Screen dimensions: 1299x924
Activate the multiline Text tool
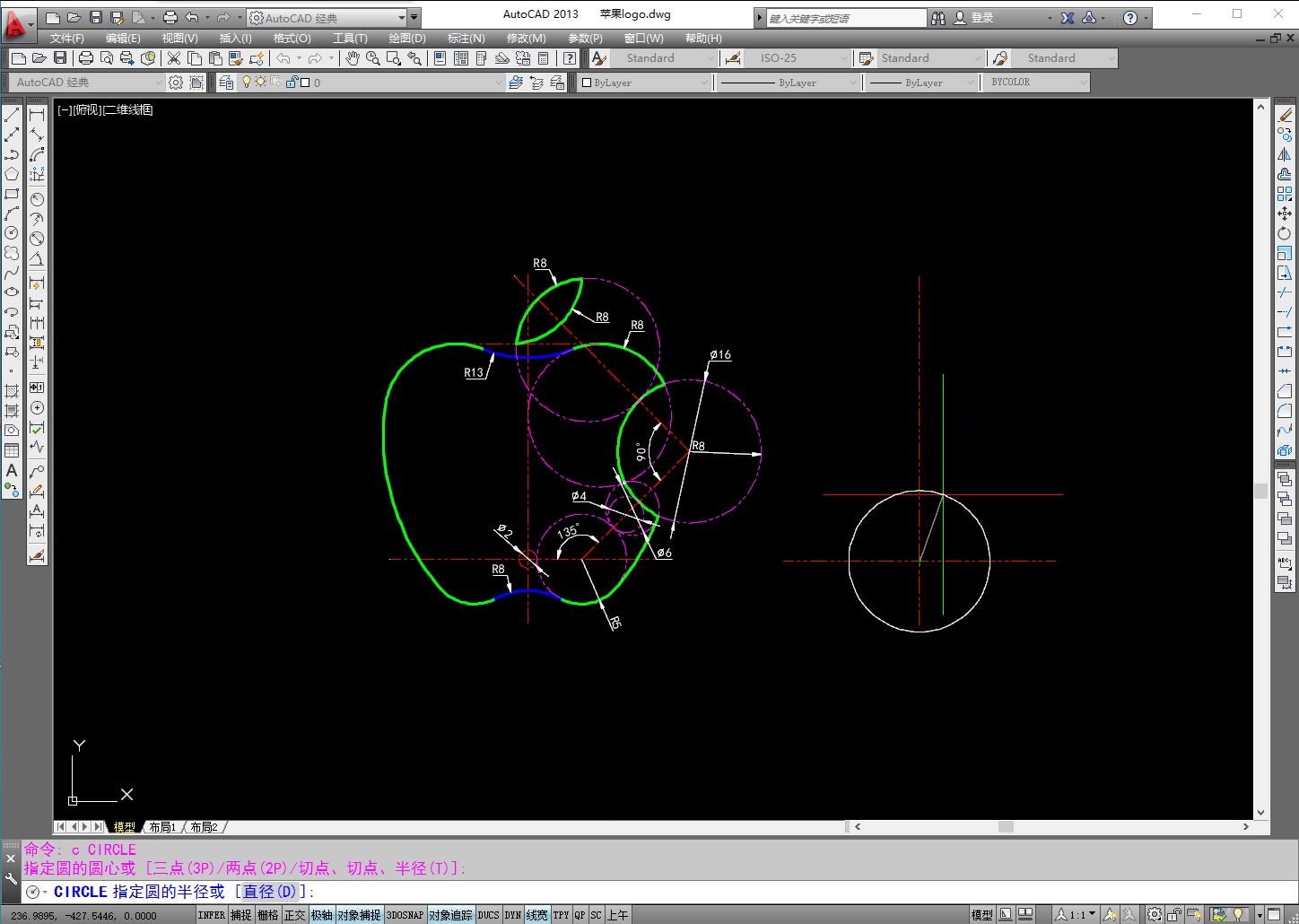tap(12, 470)
